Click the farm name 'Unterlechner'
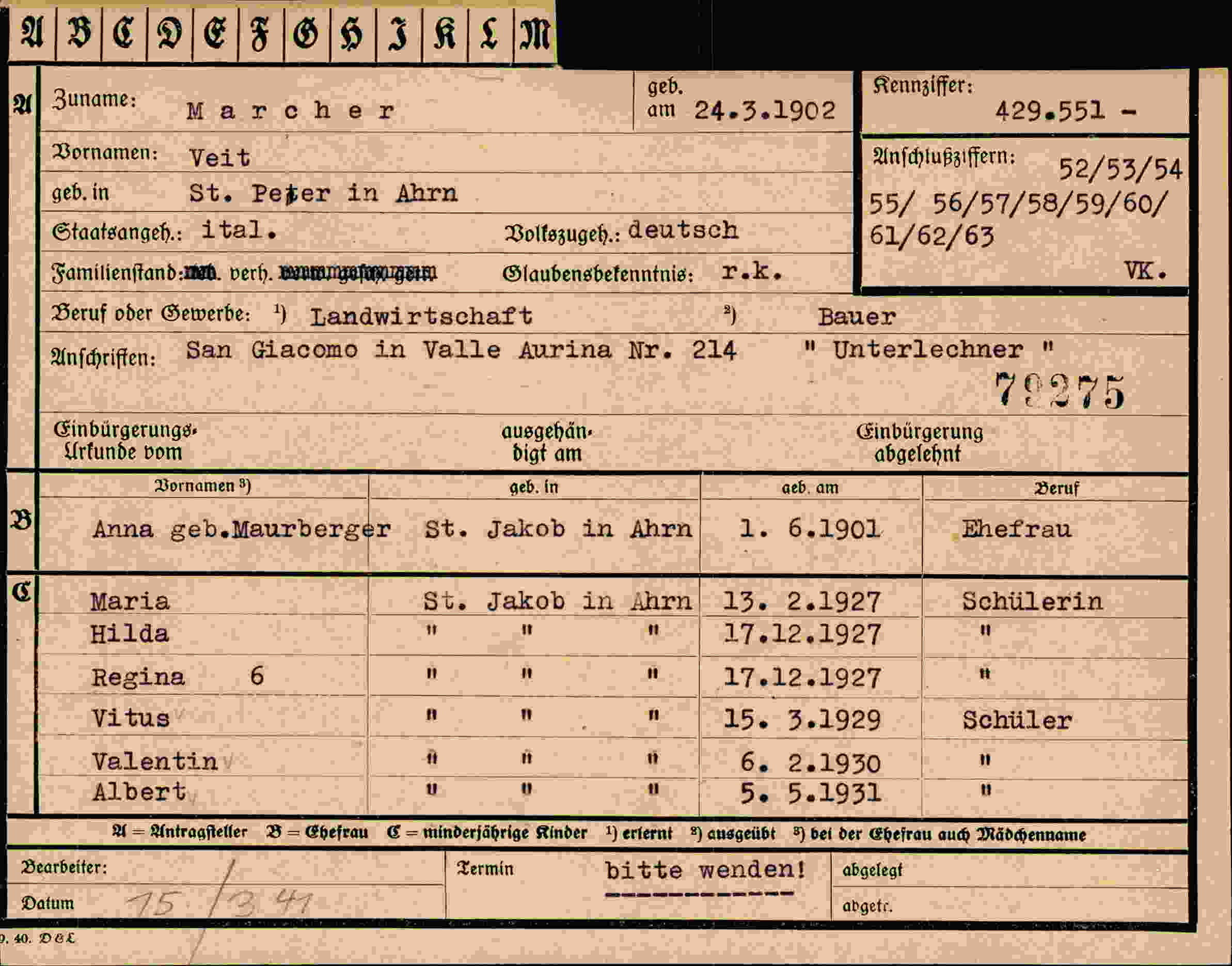 (x=928, y=350)
